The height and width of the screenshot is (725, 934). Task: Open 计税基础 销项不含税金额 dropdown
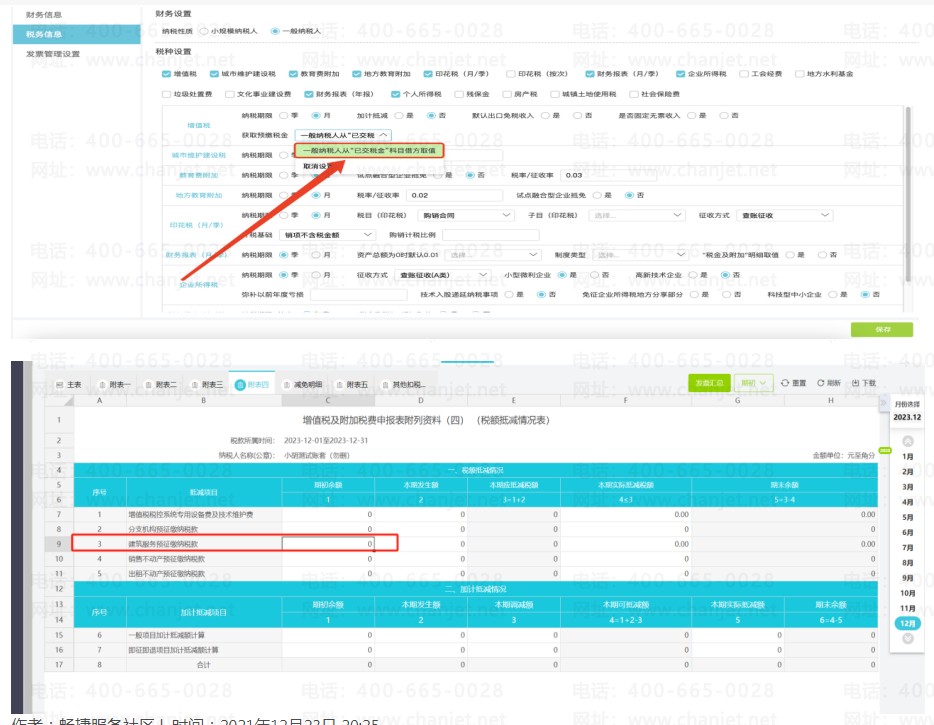coord(327,235)
